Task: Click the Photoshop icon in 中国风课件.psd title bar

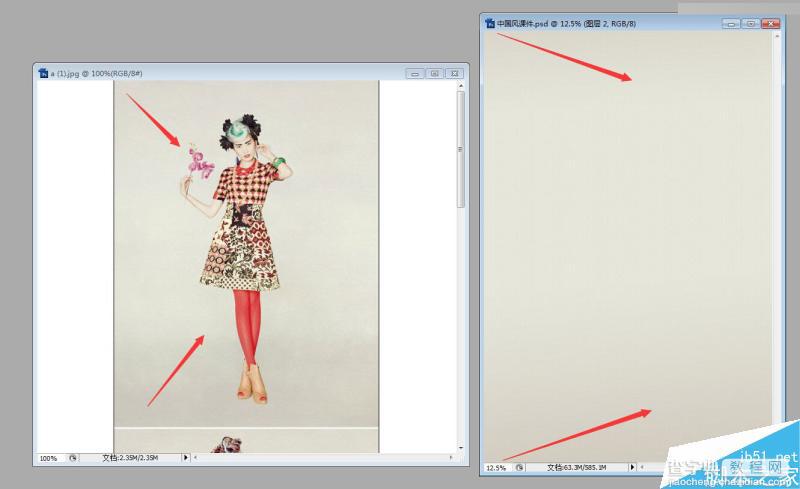Action: pyautogui.click(x=490, y=23)
